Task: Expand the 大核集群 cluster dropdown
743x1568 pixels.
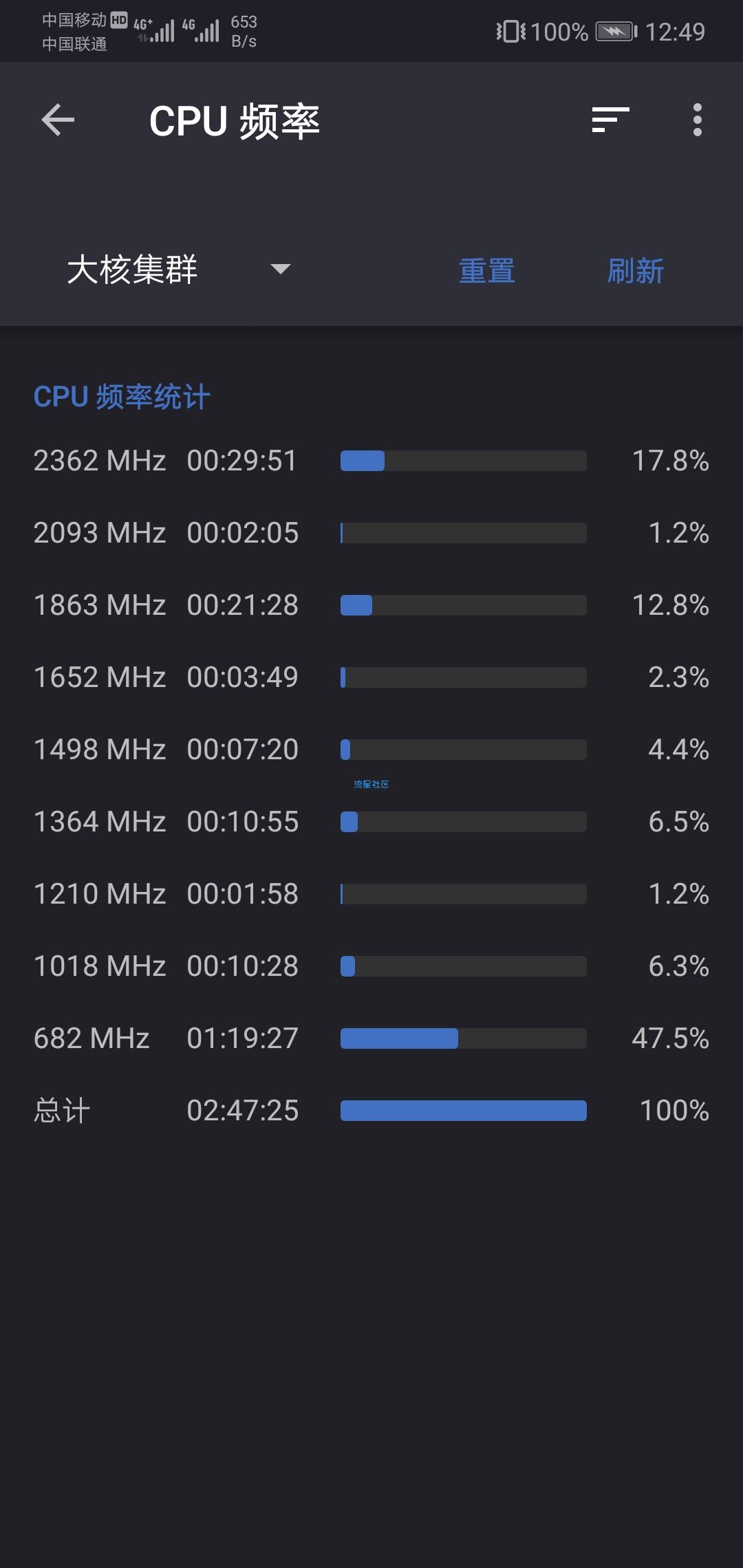Action: tap(179, 269)
